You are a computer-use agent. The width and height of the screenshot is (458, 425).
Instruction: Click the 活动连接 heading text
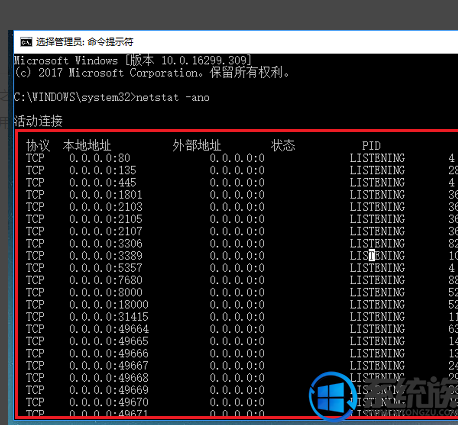point(38,121)
